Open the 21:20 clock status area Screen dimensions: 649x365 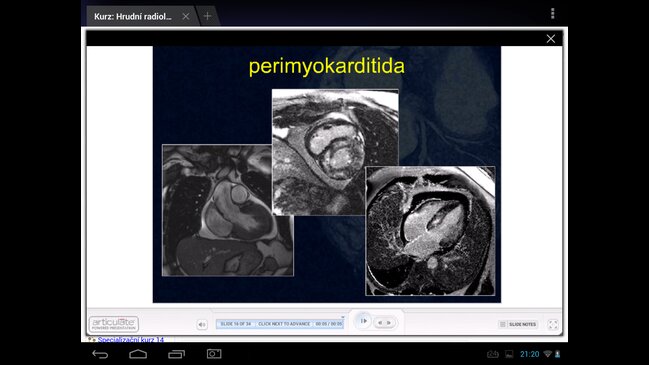pyautogui.click(x=529, y=354)
